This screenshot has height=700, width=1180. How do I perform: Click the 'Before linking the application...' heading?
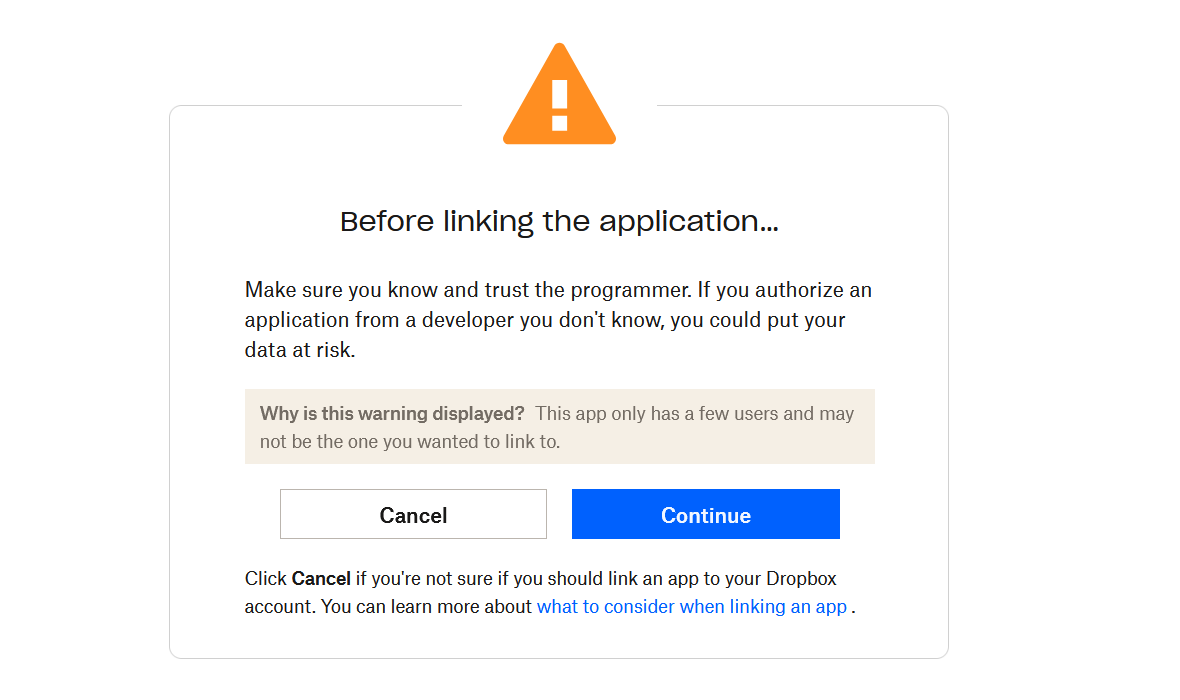tap(559, 222)
